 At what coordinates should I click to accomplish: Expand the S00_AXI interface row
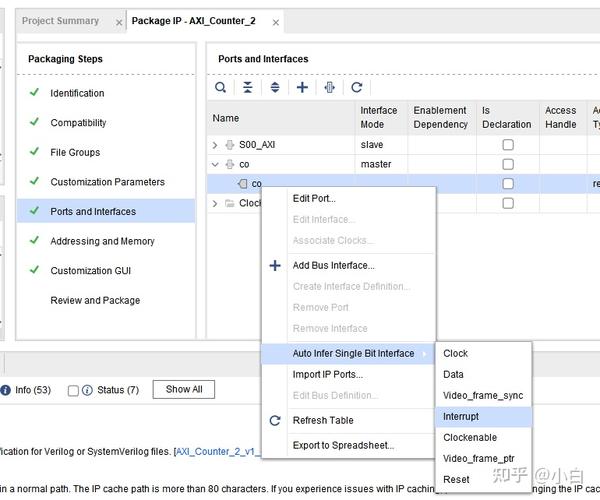coord(215,145)
